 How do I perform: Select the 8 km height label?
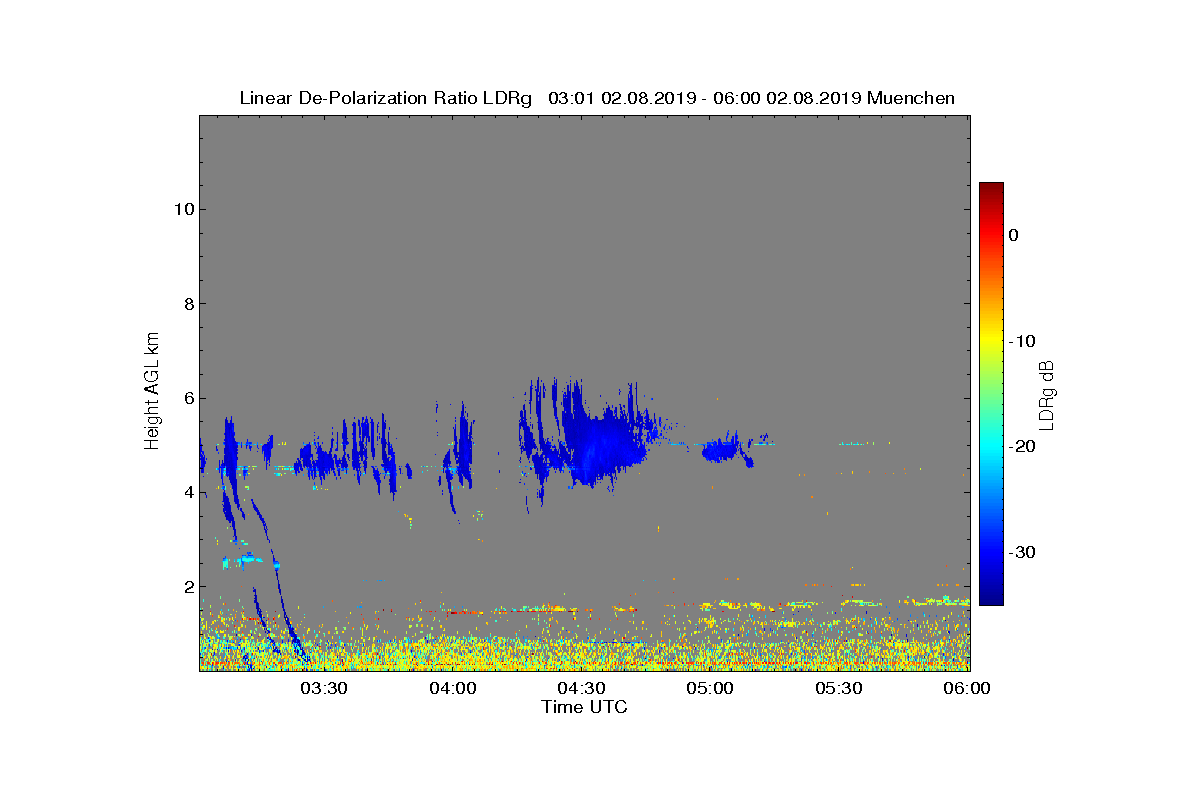(187, 303)
